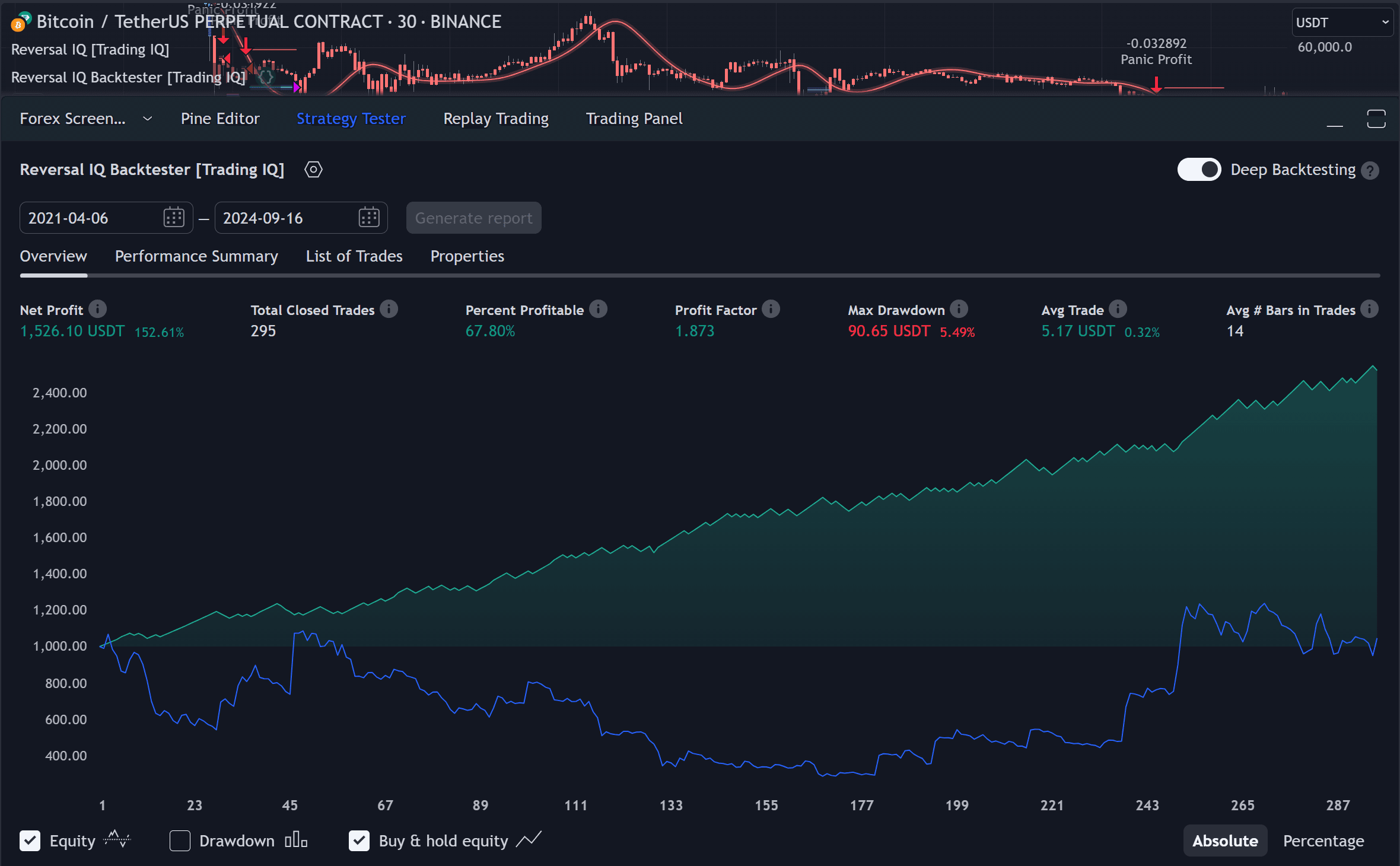The width and height of the screenshot is (1400, 866).
Task: Switch chart to Percentage mode
Action: point(1323,840)
